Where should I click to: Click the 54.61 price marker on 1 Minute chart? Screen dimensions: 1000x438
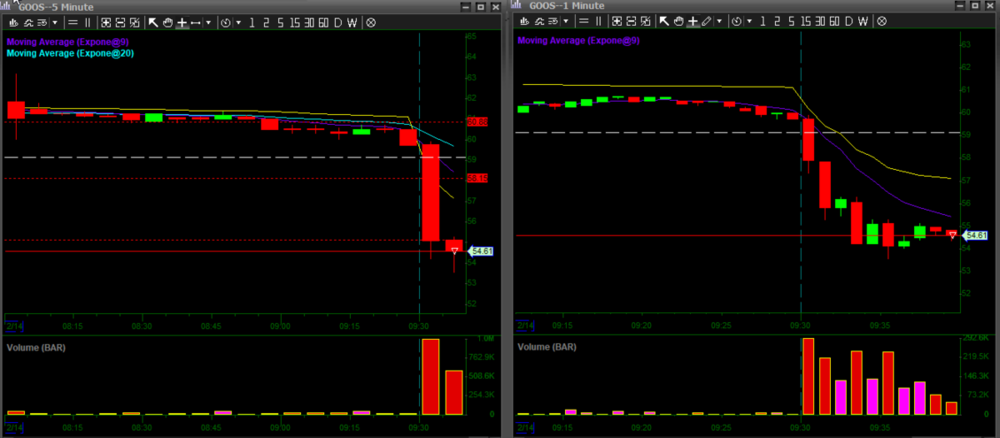974,235
